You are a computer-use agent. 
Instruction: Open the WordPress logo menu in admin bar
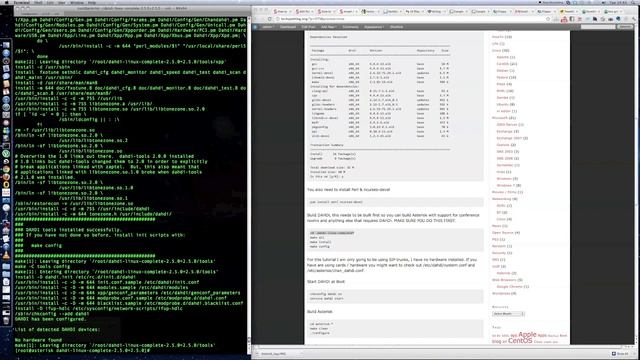[256, 27]
